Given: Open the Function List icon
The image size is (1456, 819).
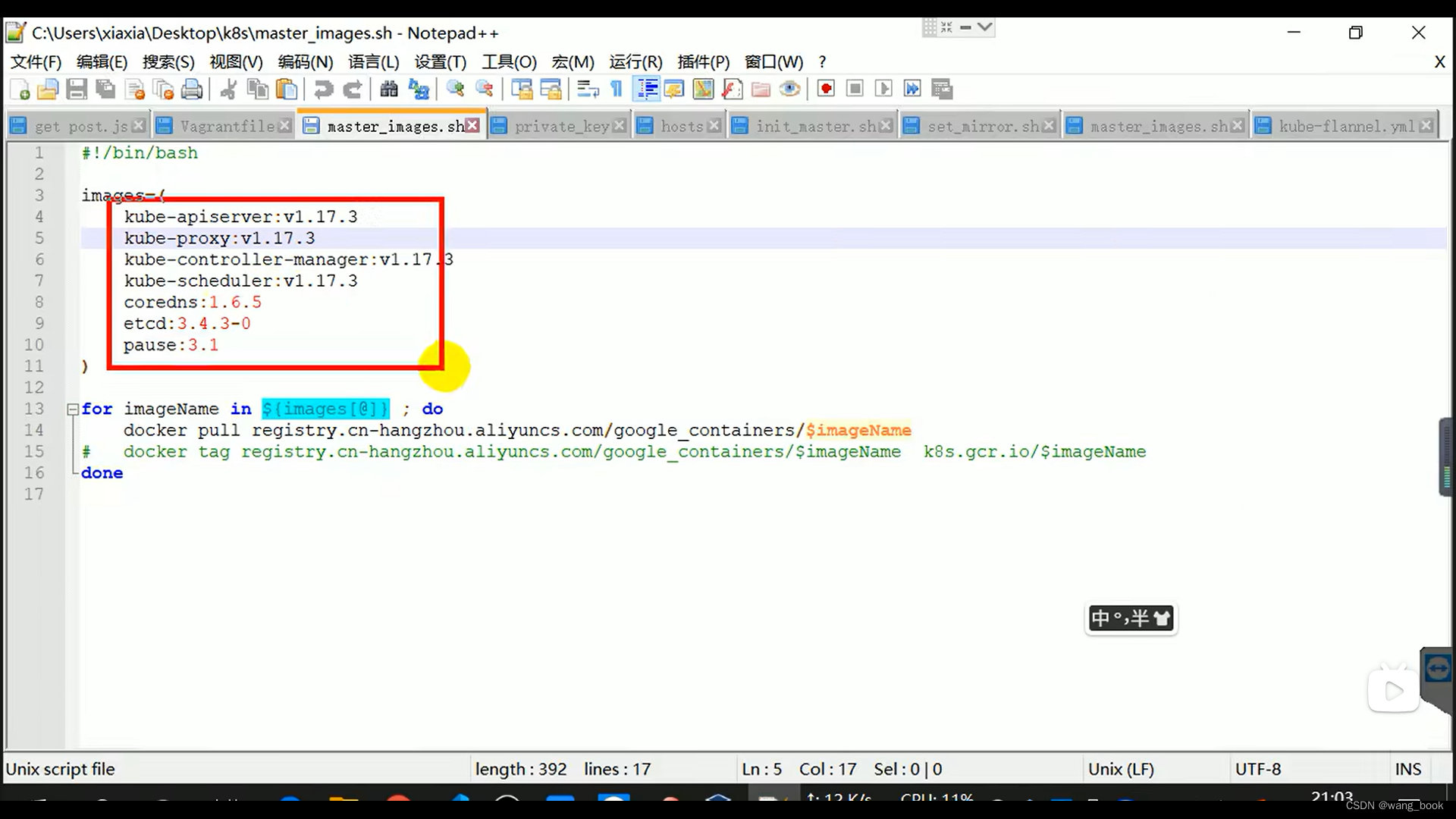Looking at the screenshot, I should (732, 89).
